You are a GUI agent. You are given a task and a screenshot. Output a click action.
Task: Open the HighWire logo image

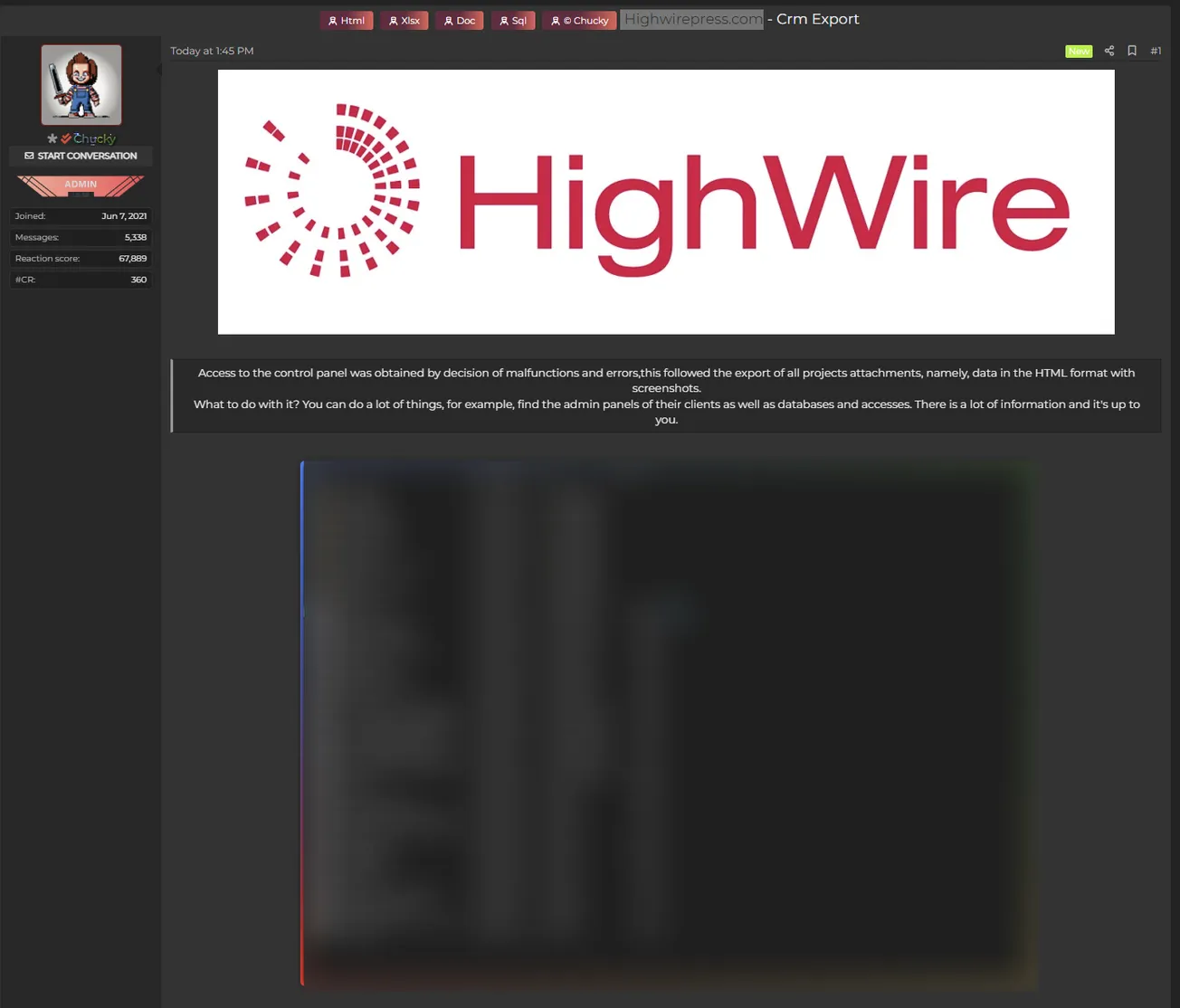tap(666, 202)
